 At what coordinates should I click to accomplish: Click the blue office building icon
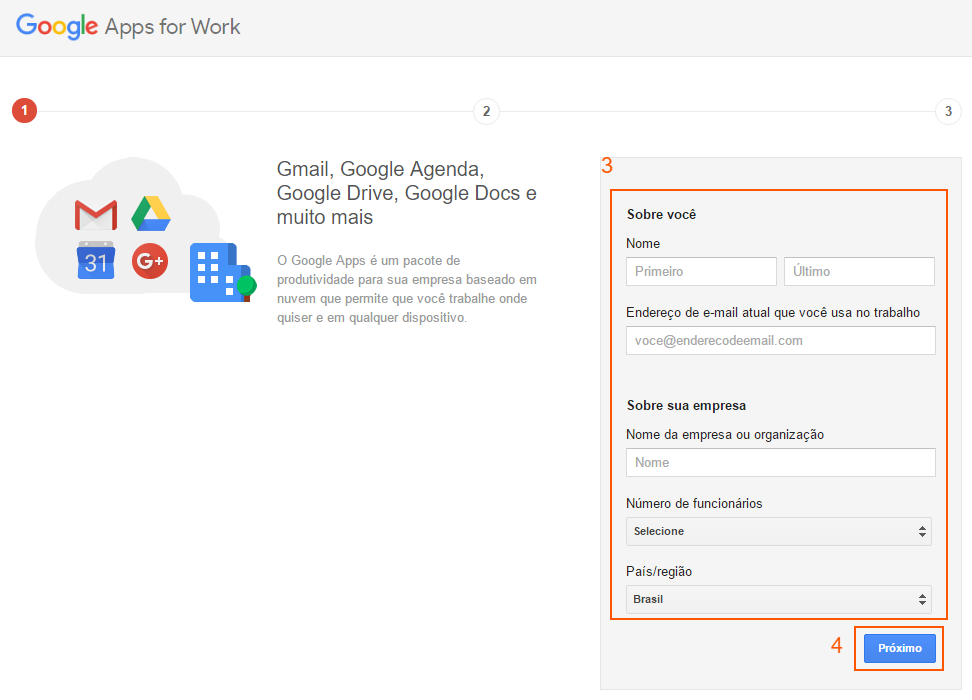223,272
